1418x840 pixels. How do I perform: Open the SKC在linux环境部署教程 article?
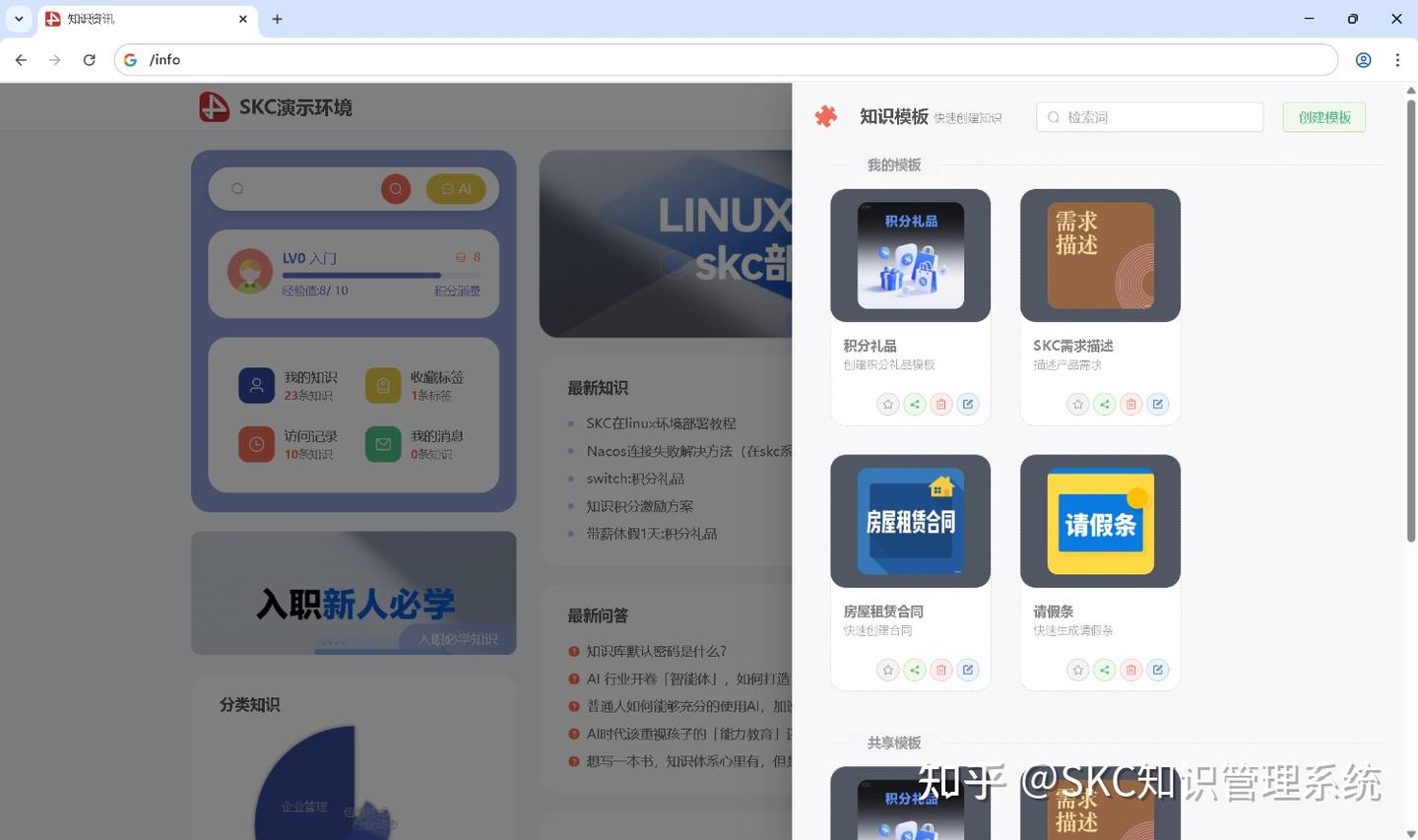click(x=661, y=423)
